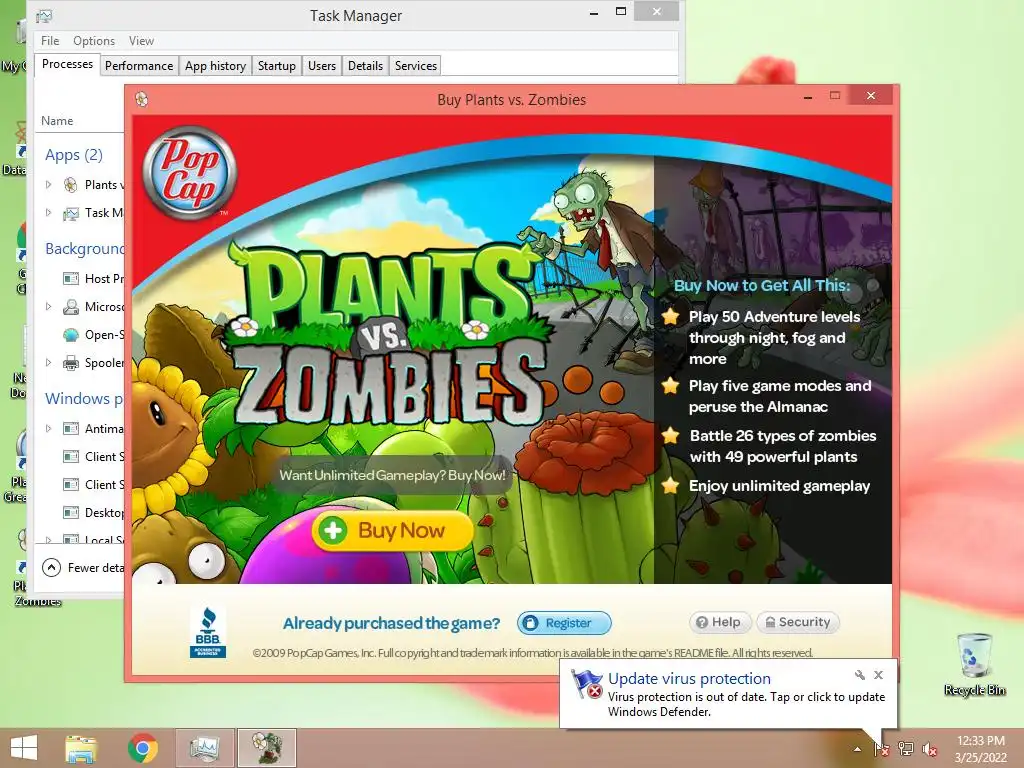1024x768 pixels.
Task: Click the PopCap logo
Action: click(x=189, y=173)
